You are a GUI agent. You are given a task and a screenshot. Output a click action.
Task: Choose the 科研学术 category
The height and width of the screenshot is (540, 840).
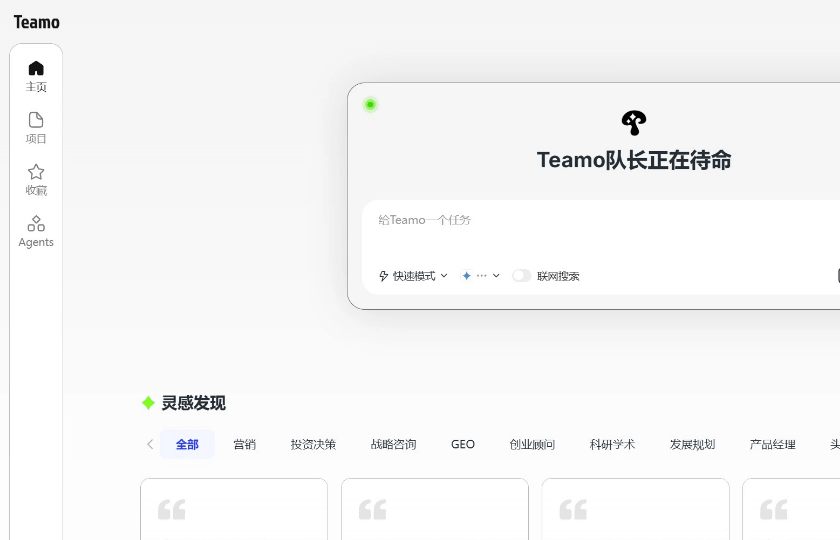tap(612, 444)
